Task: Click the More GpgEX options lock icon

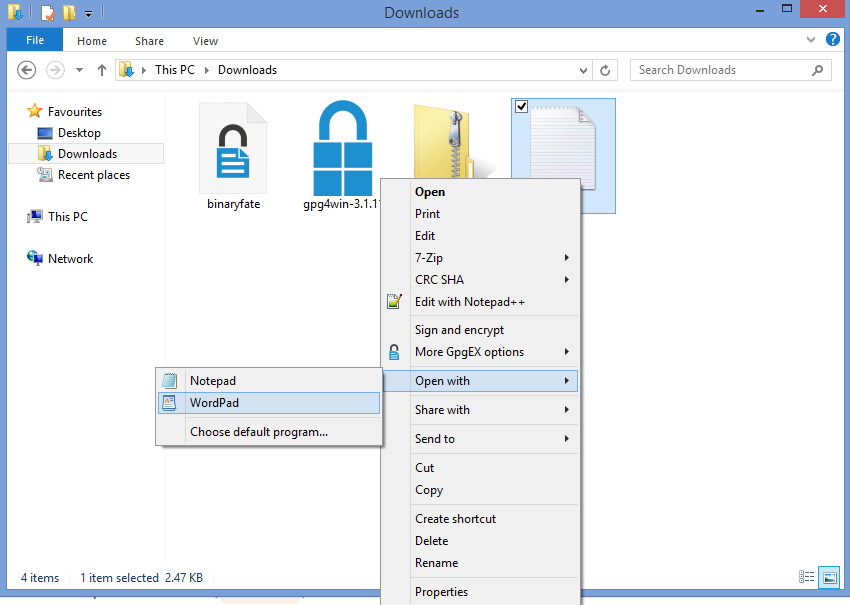Action: pos(395,352)
